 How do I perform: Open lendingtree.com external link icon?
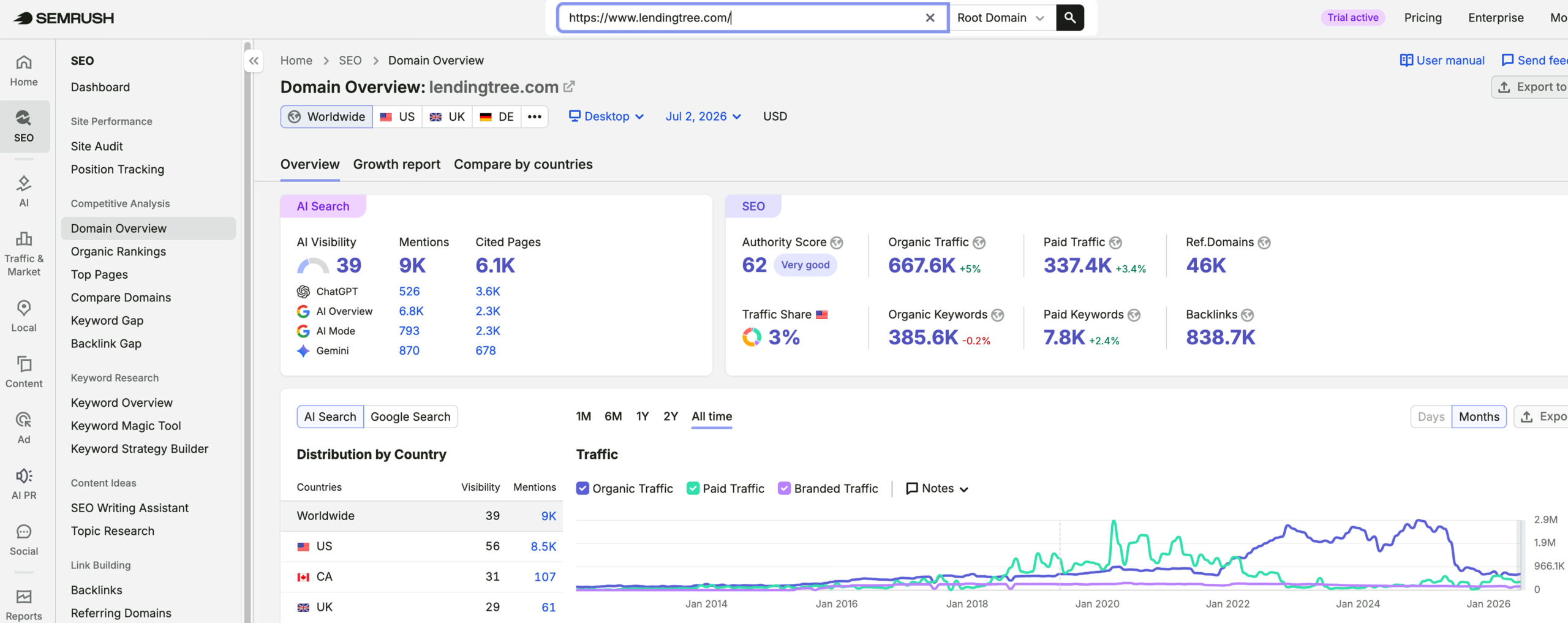[569, 87]
